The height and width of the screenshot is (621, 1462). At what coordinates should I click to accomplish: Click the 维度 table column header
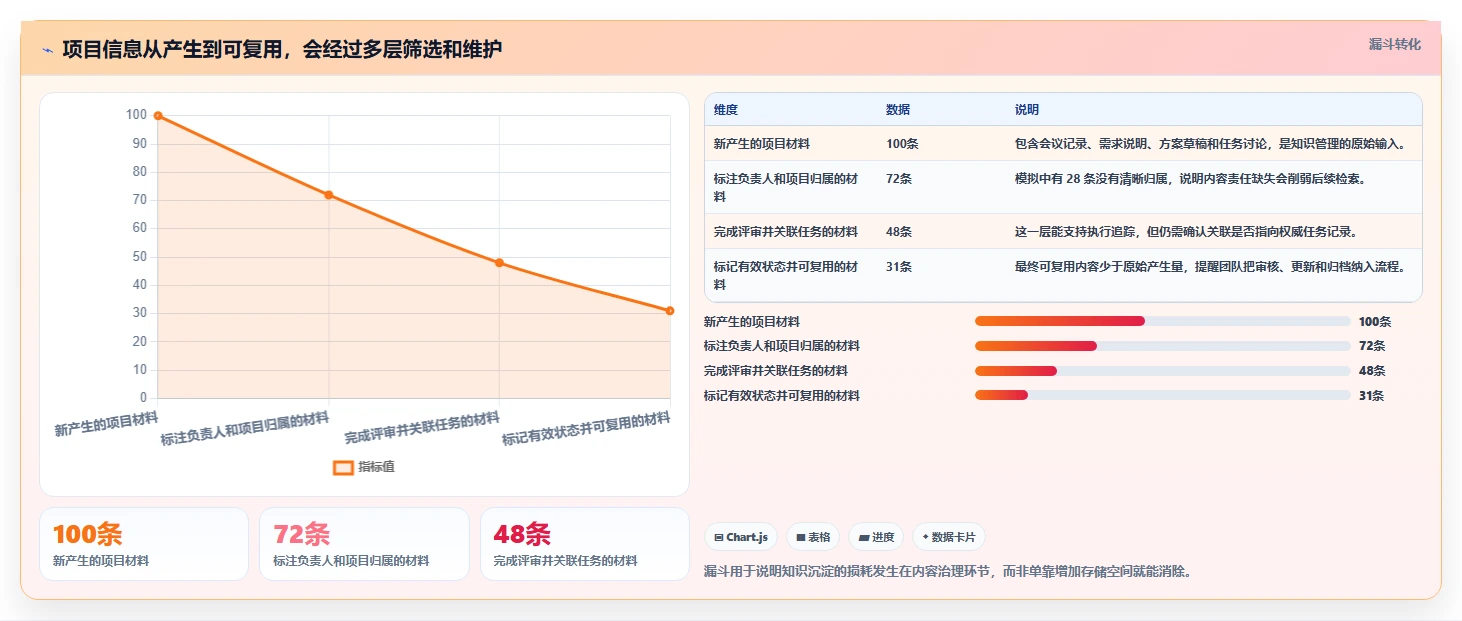[726, 110]
